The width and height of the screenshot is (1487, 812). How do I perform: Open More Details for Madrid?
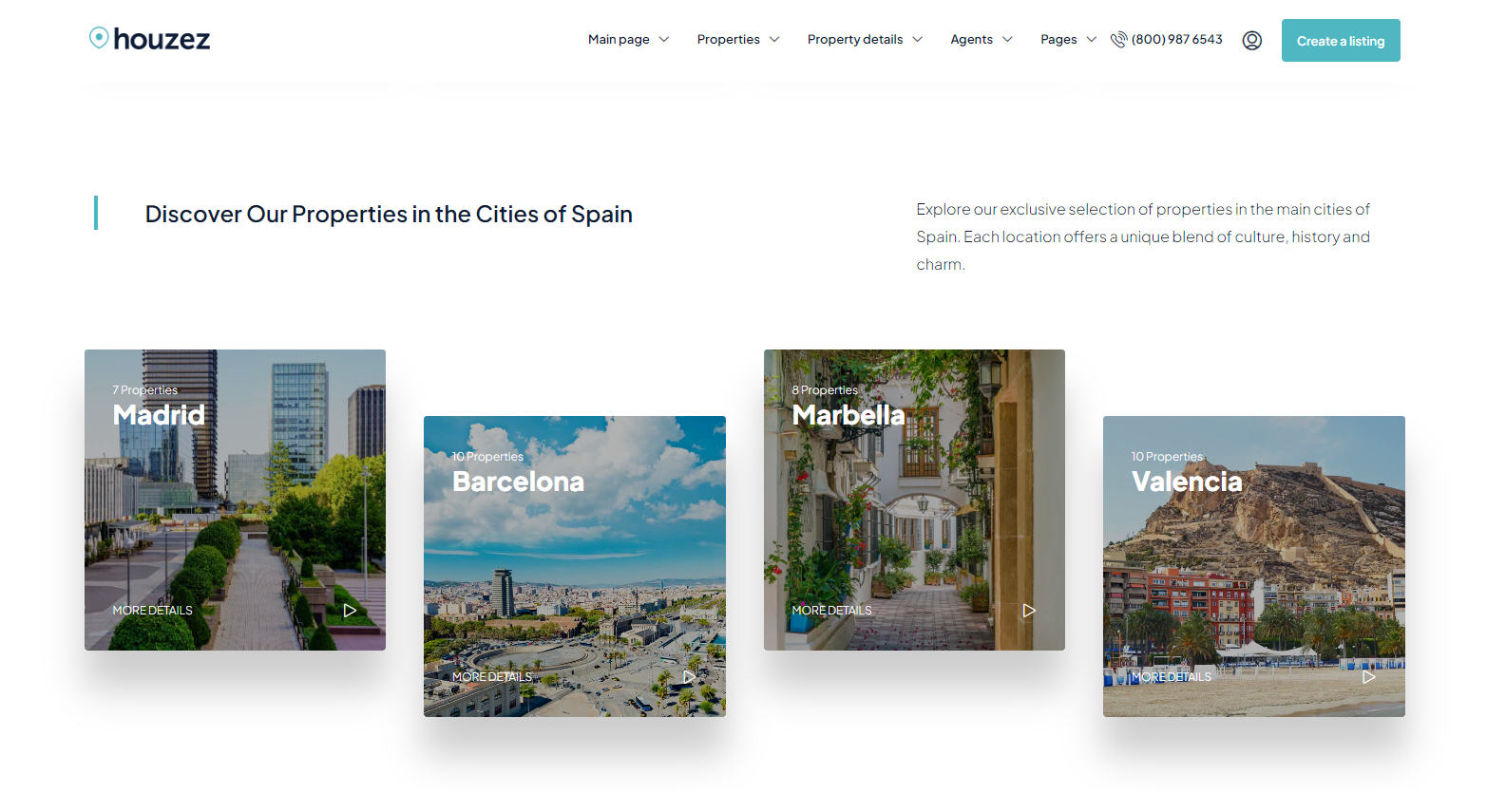pos(152,611)
